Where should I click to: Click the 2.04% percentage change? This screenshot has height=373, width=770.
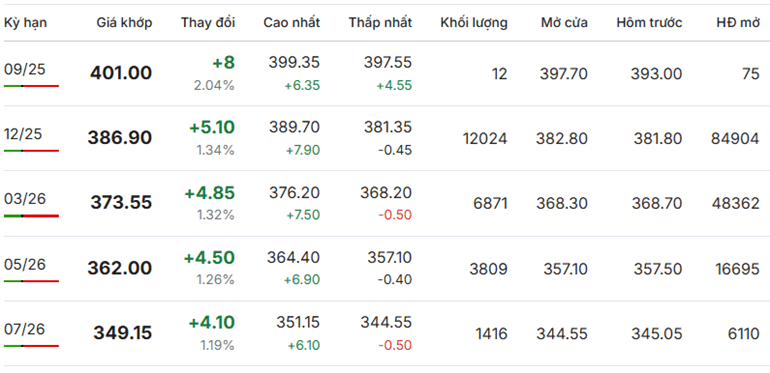click(214, 85)
